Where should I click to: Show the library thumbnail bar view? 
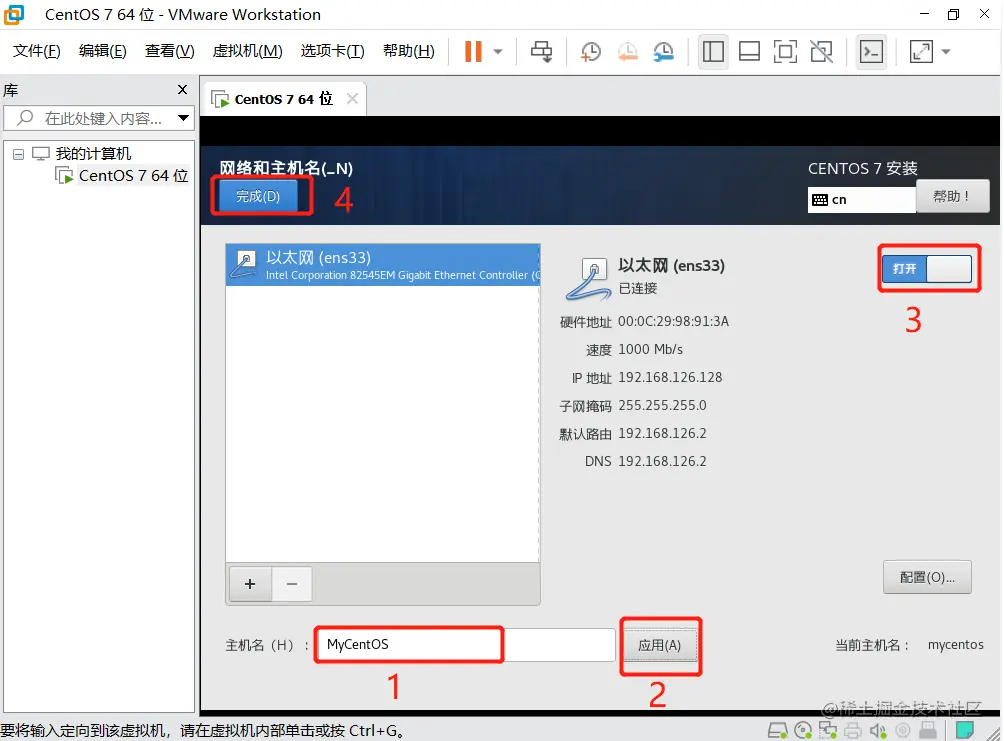[x=749, y=51]
